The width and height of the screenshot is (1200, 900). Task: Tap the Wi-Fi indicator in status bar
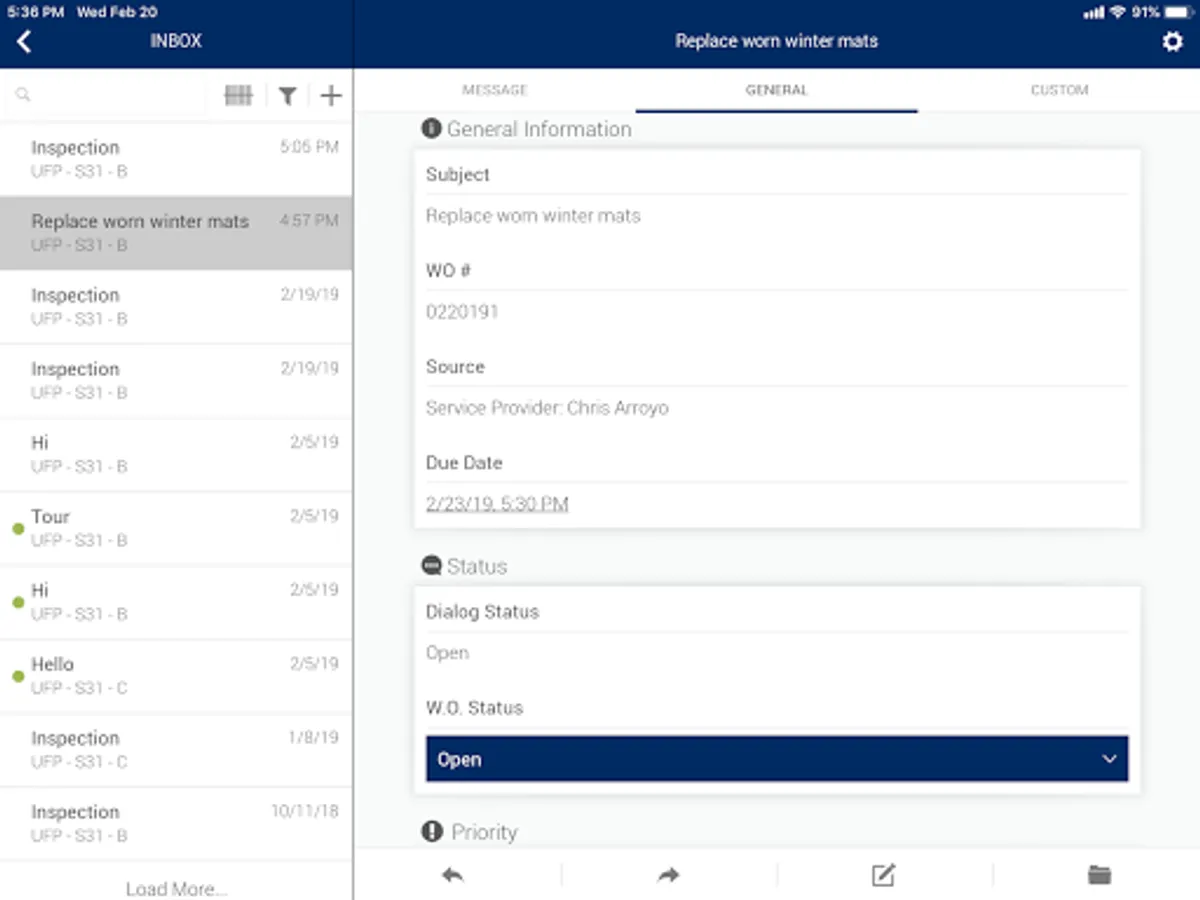(1117, 12)
